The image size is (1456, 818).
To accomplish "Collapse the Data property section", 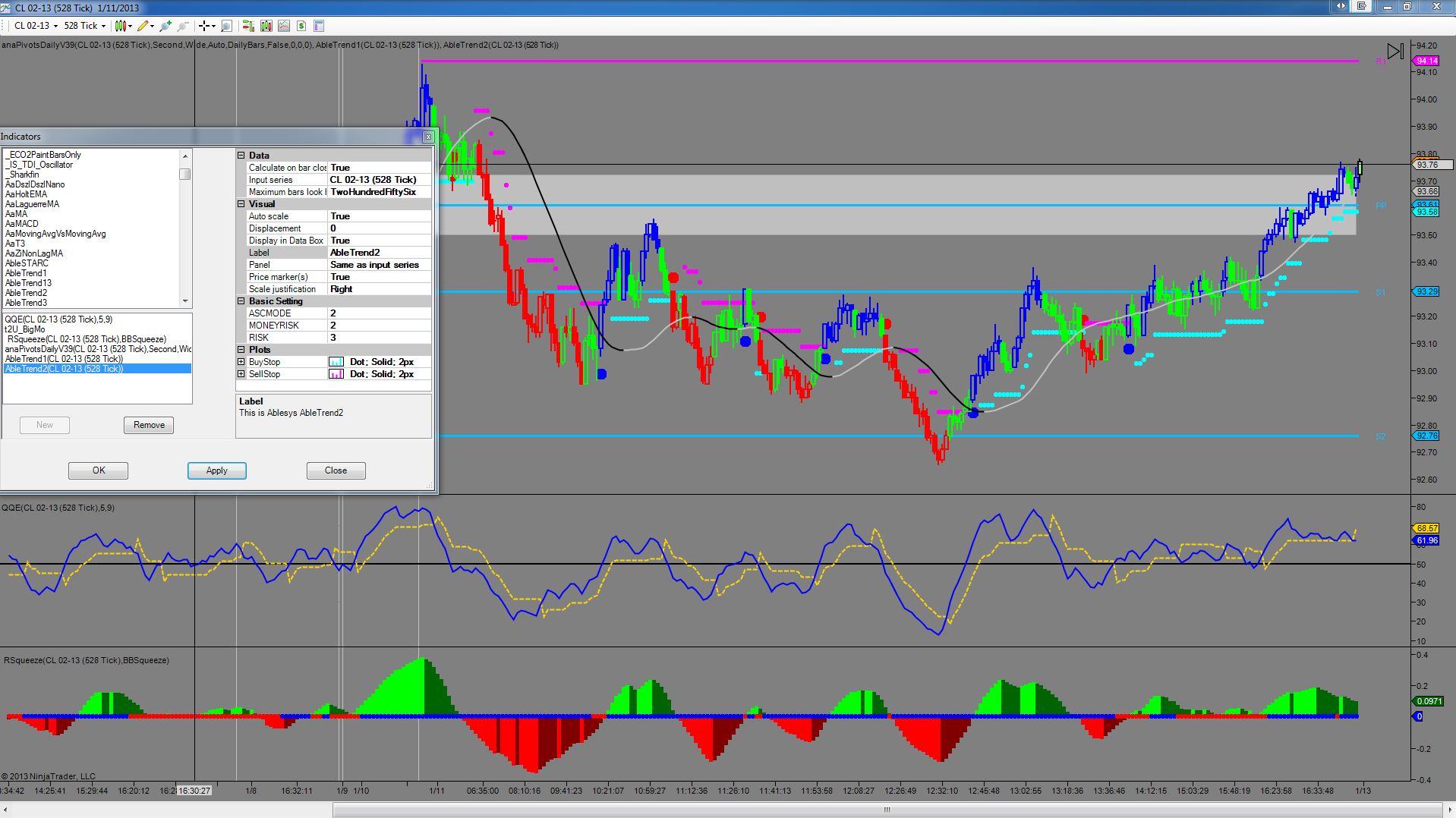I will pyautogui.click(x=241, y=156).
